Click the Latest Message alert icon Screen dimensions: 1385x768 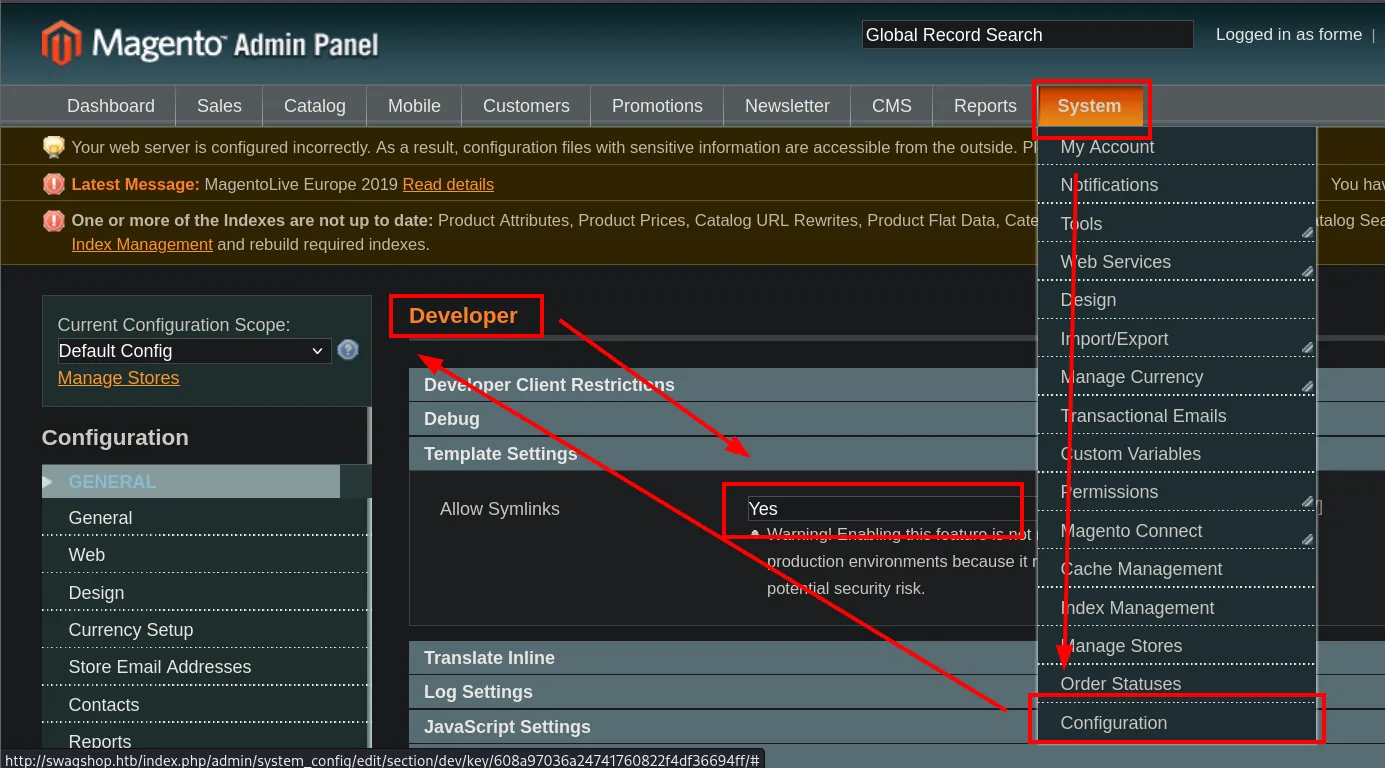[x=54, y=184]
